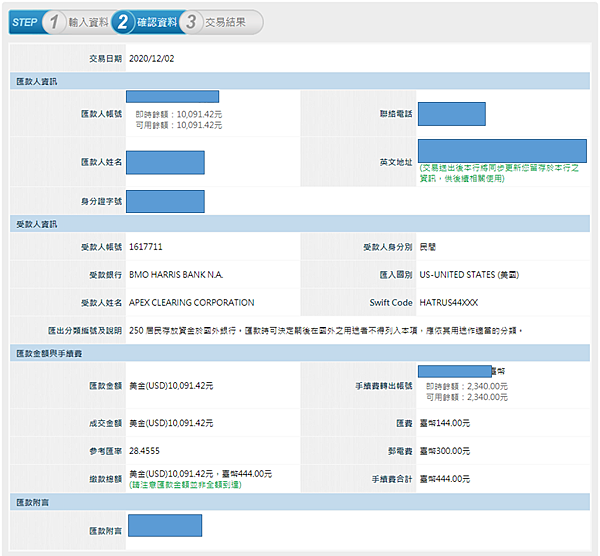Click the redacted 匯款附言 field at bottom
The width and height of the screenshot is (600, 556).
[165, 525]
